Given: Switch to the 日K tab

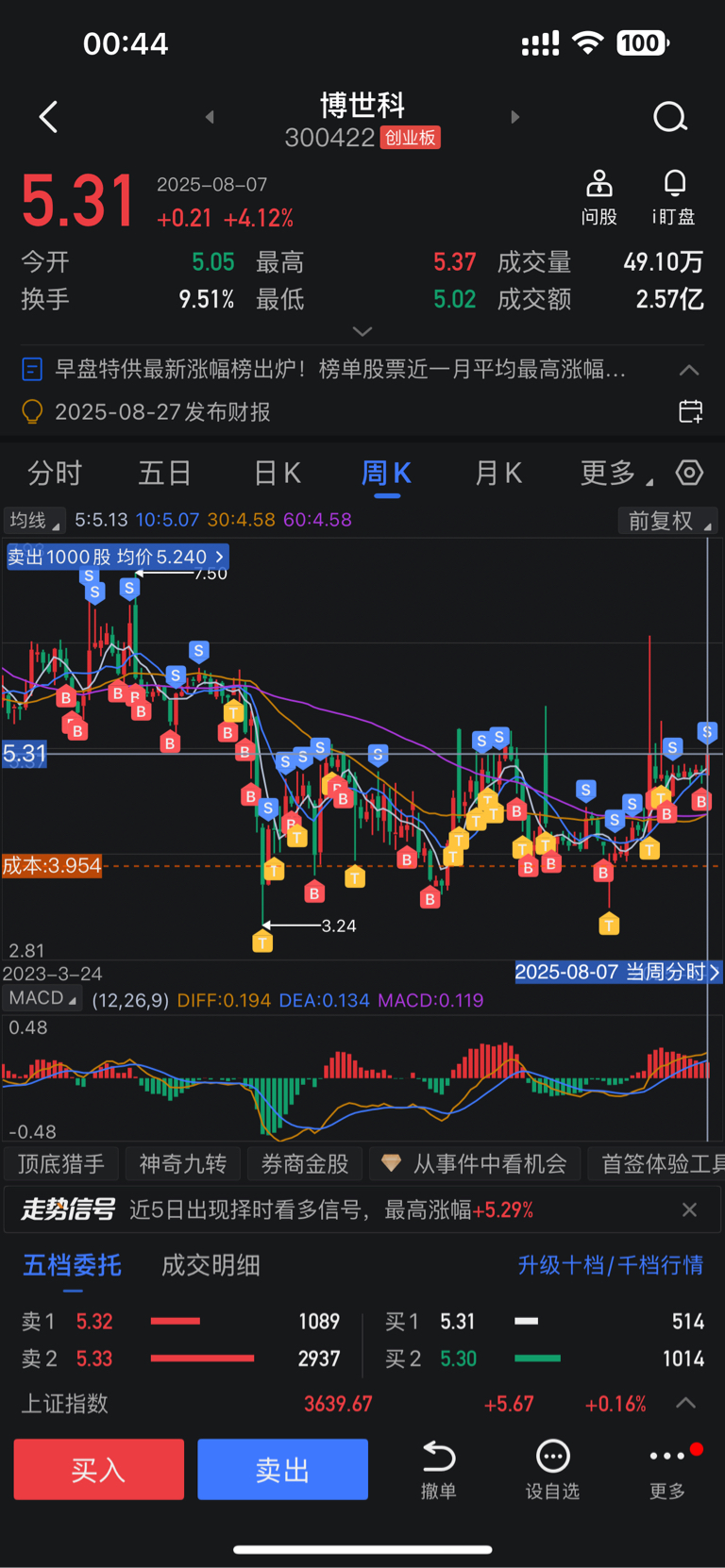Looking at the screenshot, I should click(x=278, y=473).
